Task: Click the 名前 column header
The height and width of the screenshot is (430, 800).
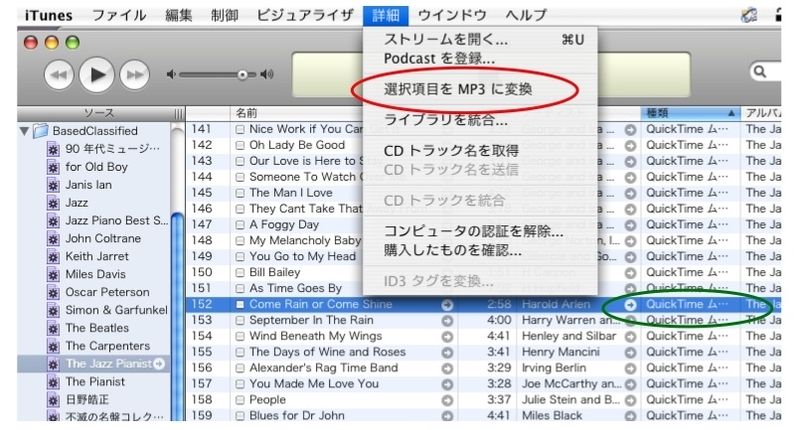Action: [296, 113]
